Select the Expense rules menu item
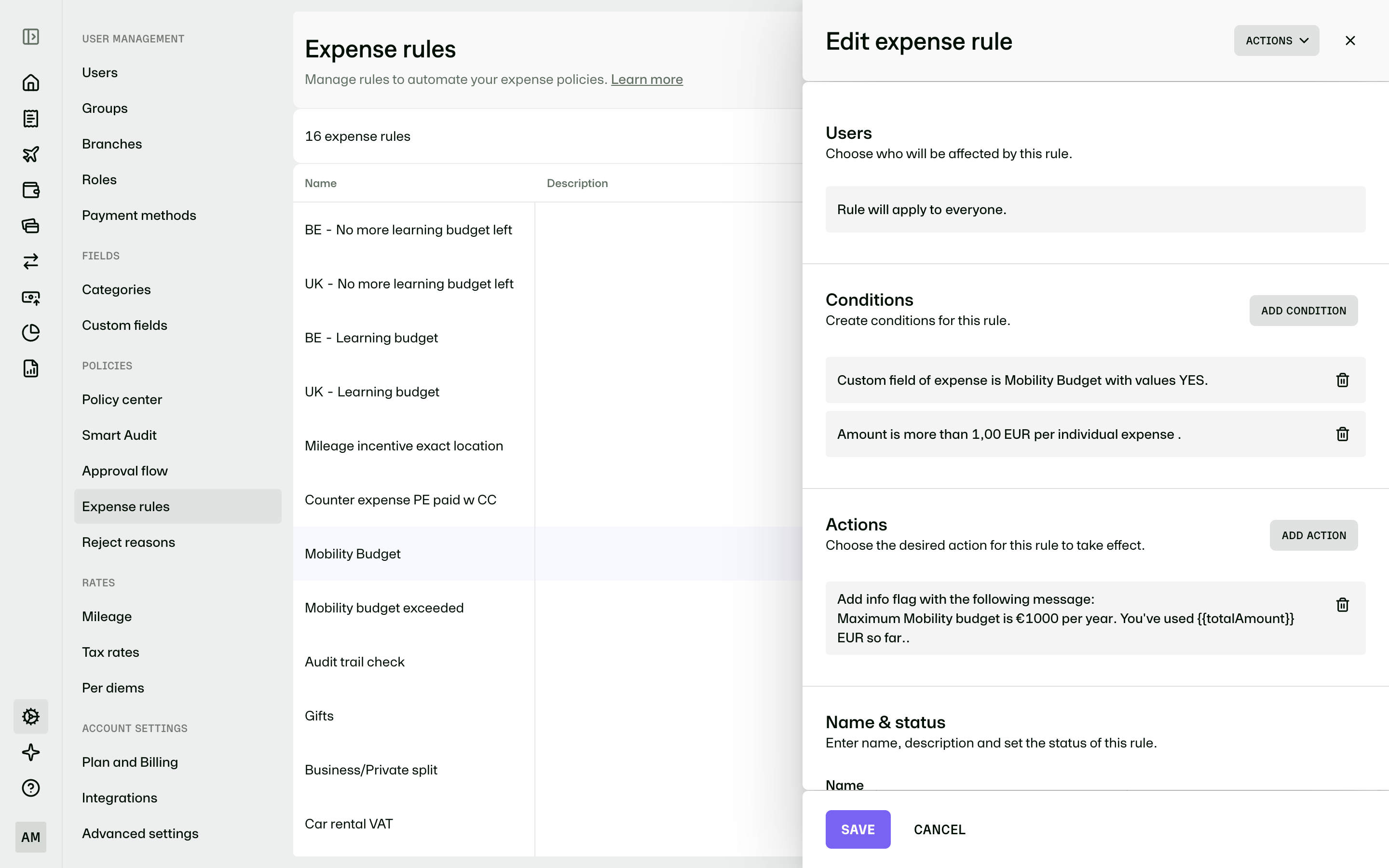This screenshot has height=868, width=1389. click(x=178, y=506)
